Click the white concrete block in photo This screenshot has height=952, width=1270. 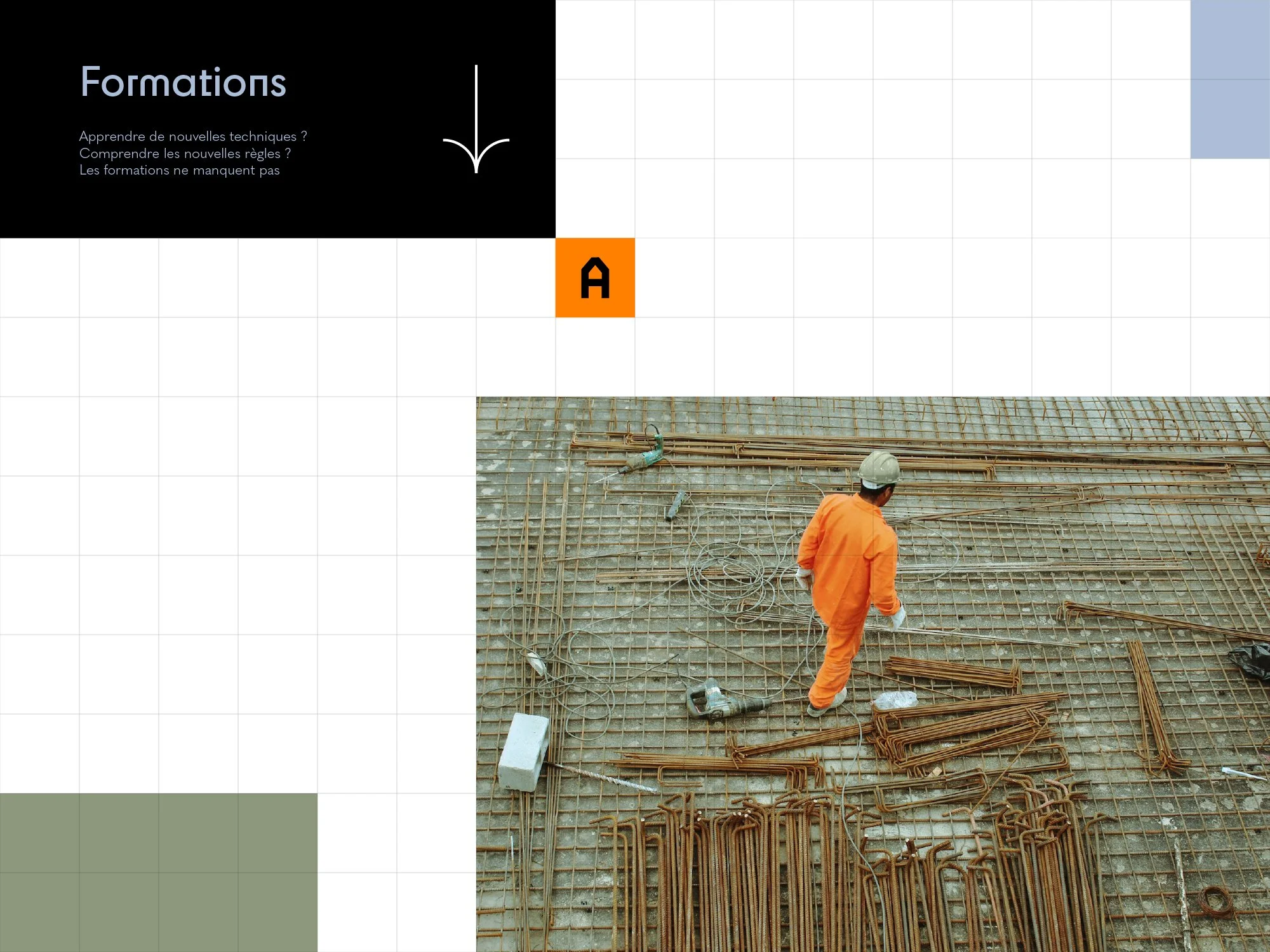pos(524,751)
